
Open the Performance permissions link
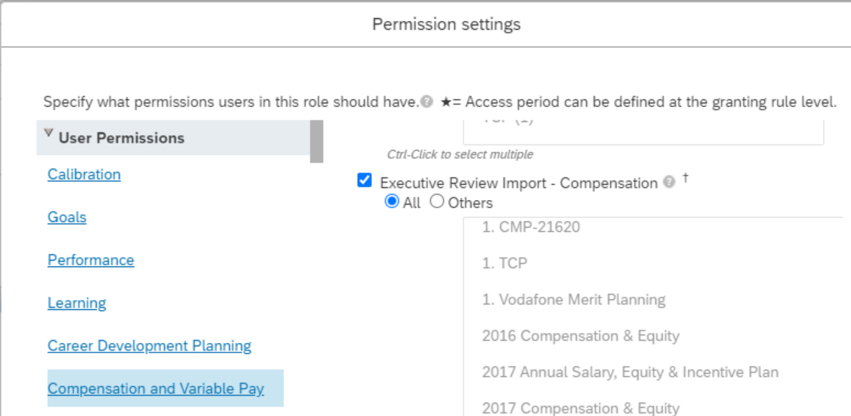(91, 260)
